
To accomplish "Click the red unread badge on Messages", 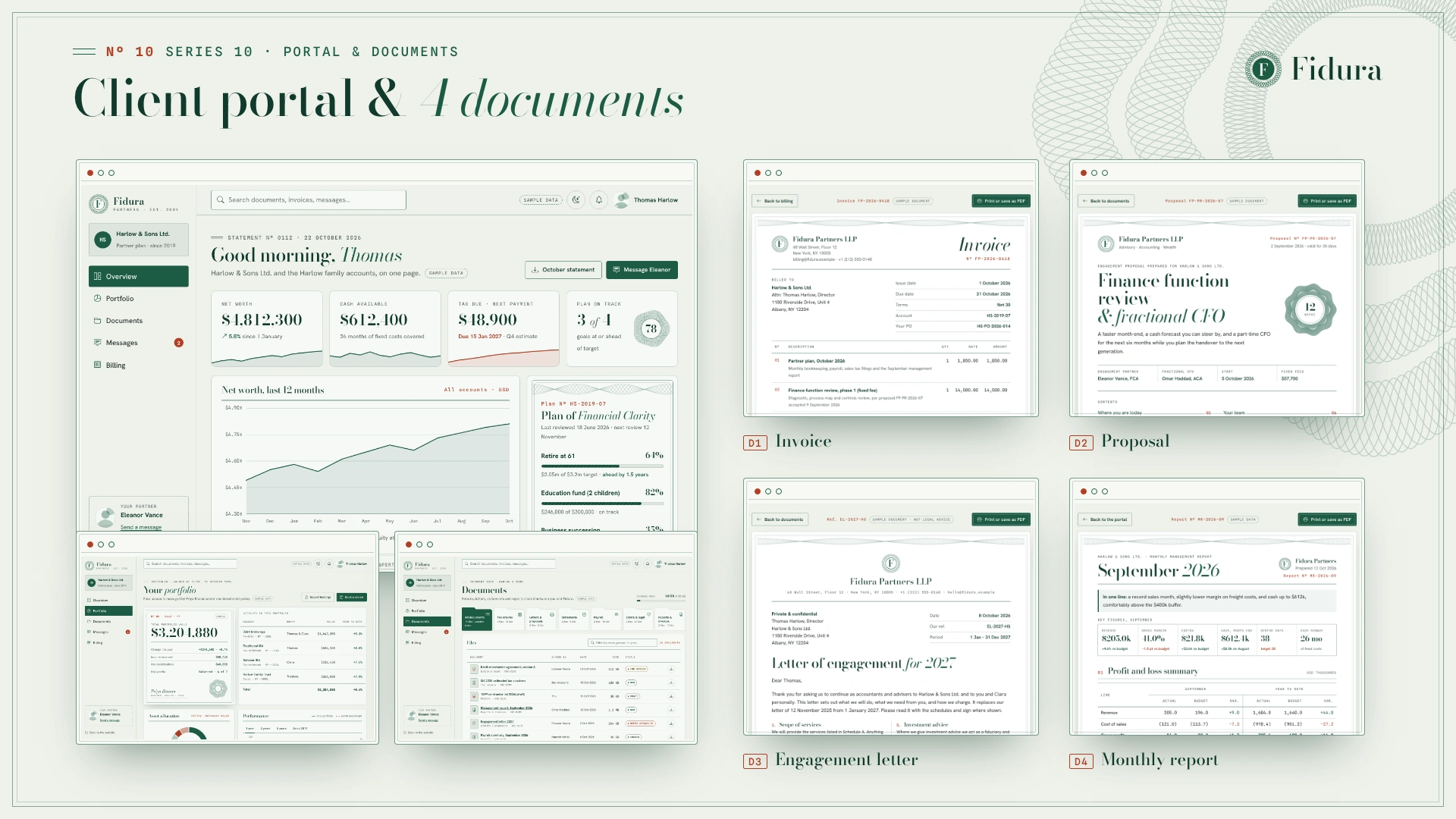I will (179, 343).
